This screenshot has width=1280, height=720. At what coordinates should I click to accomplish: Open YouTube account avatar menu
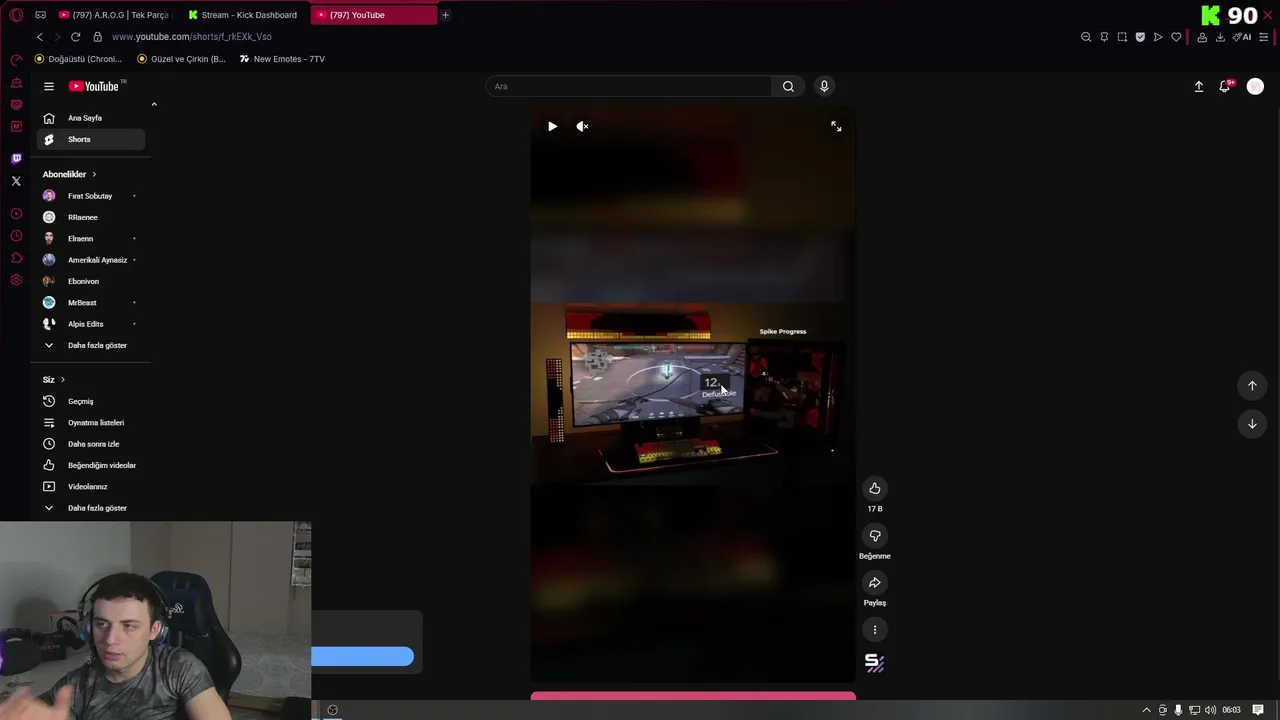pyautogui.click(x=1255, y=86)
